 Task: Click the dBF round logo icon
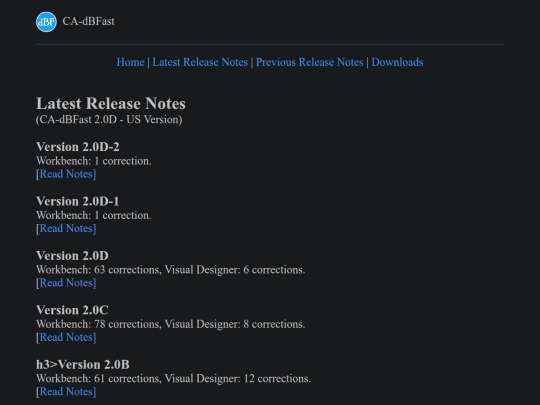(46, 22)
